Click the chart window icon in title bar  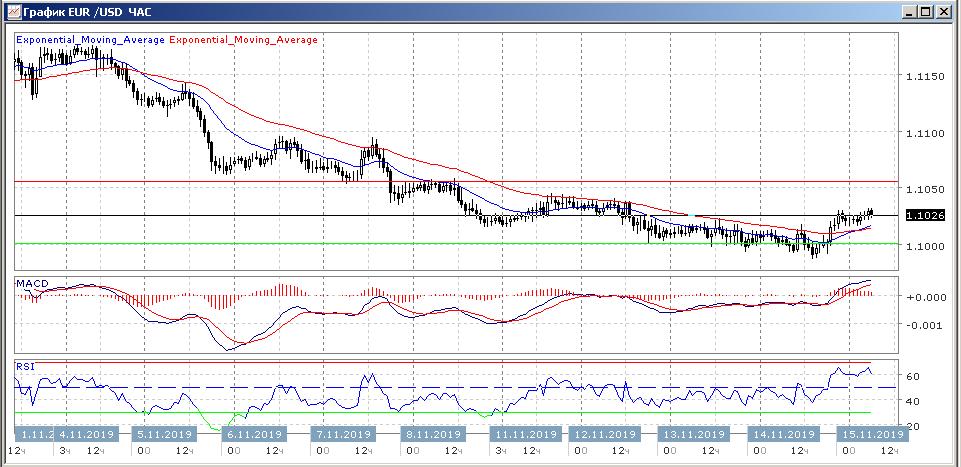click(11, 11)
